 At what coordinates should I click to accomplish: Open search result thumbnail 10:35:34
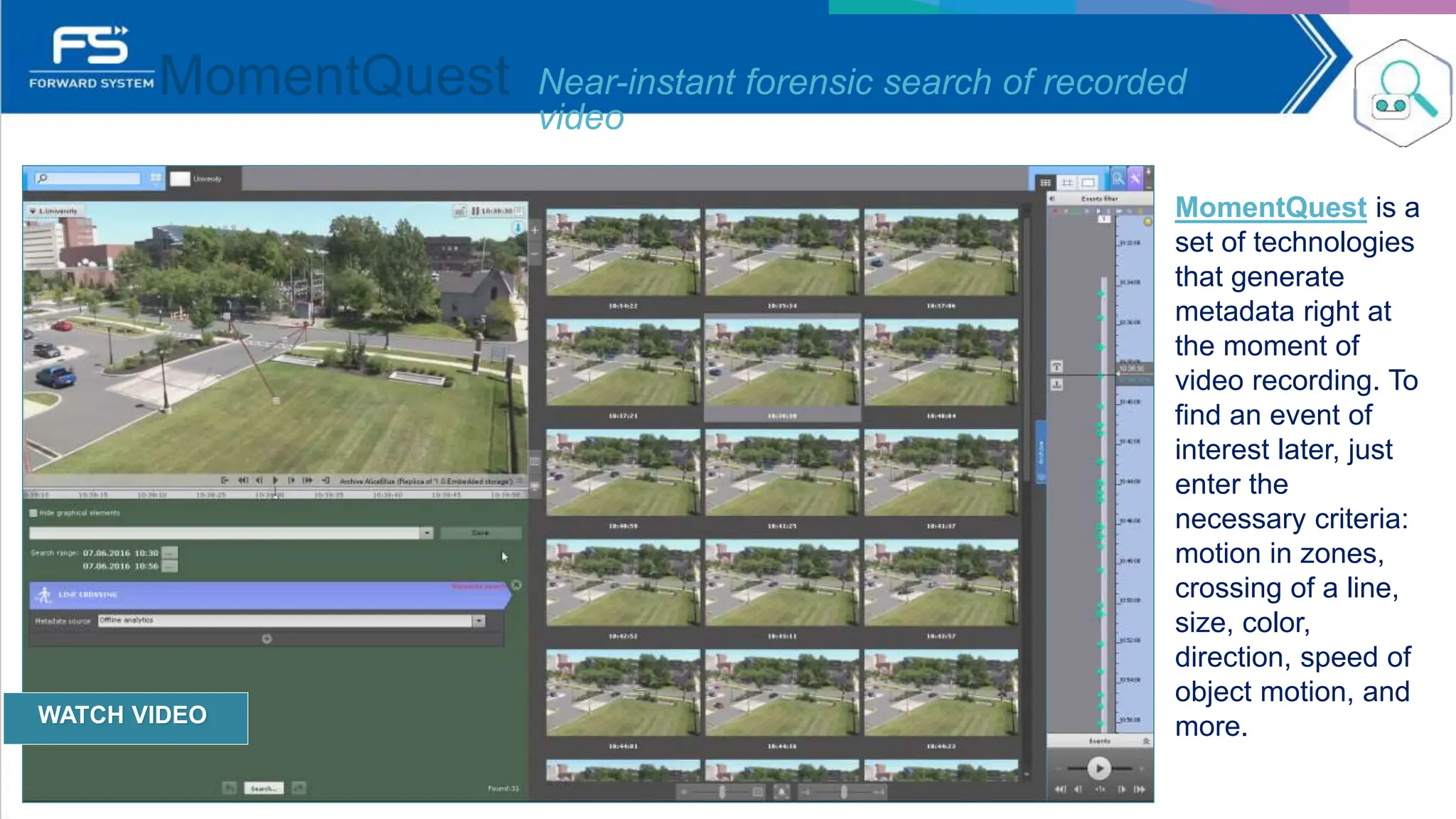782,252
